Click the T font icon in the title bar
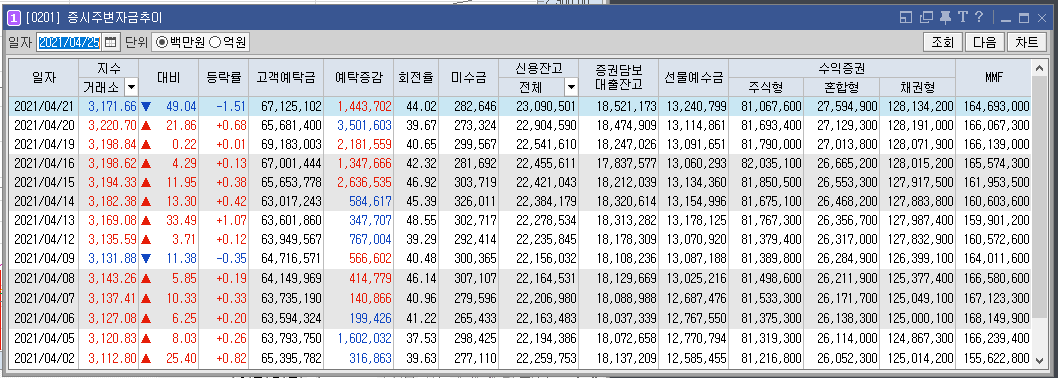The image size is (1058, 378). click(x=963, y=18)
